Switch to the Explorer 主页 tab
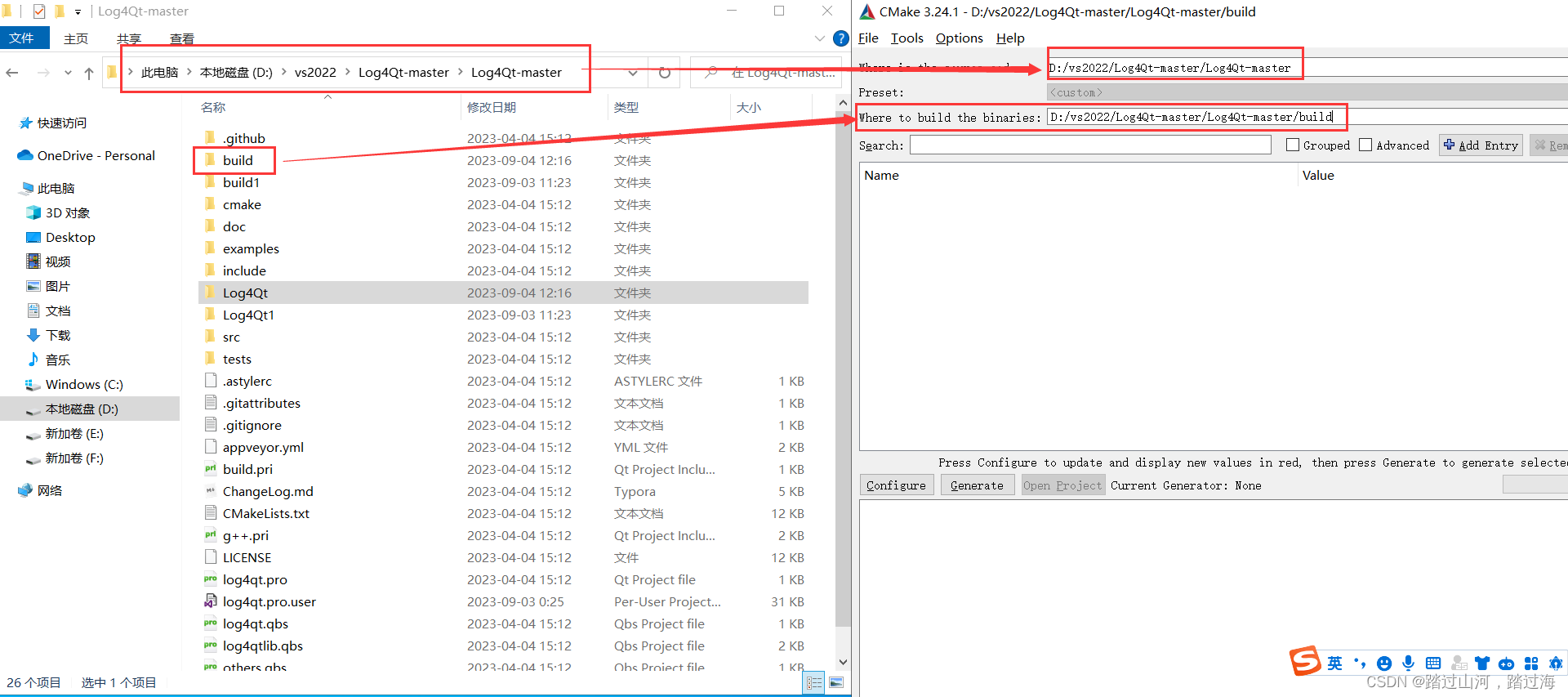The width and height of the screenshot is (1568, 697). tap(76, 38)
